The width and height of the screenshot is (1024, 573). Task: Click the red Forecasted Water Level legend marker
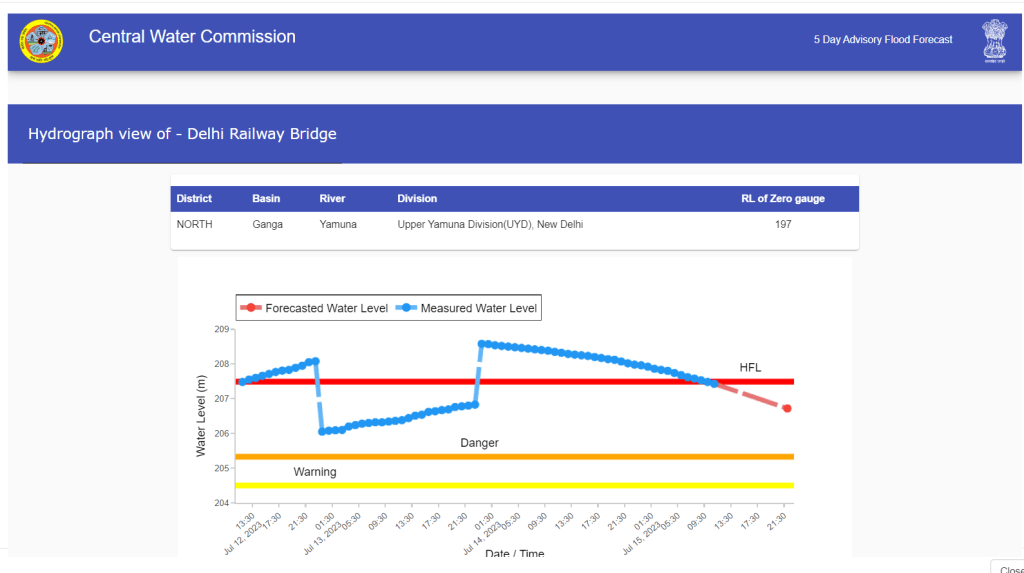pyautogui.click(x=252, y=308)
